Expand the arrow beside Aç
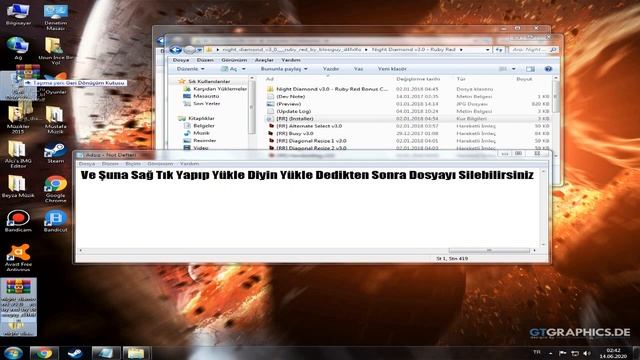 coord(244,69)
